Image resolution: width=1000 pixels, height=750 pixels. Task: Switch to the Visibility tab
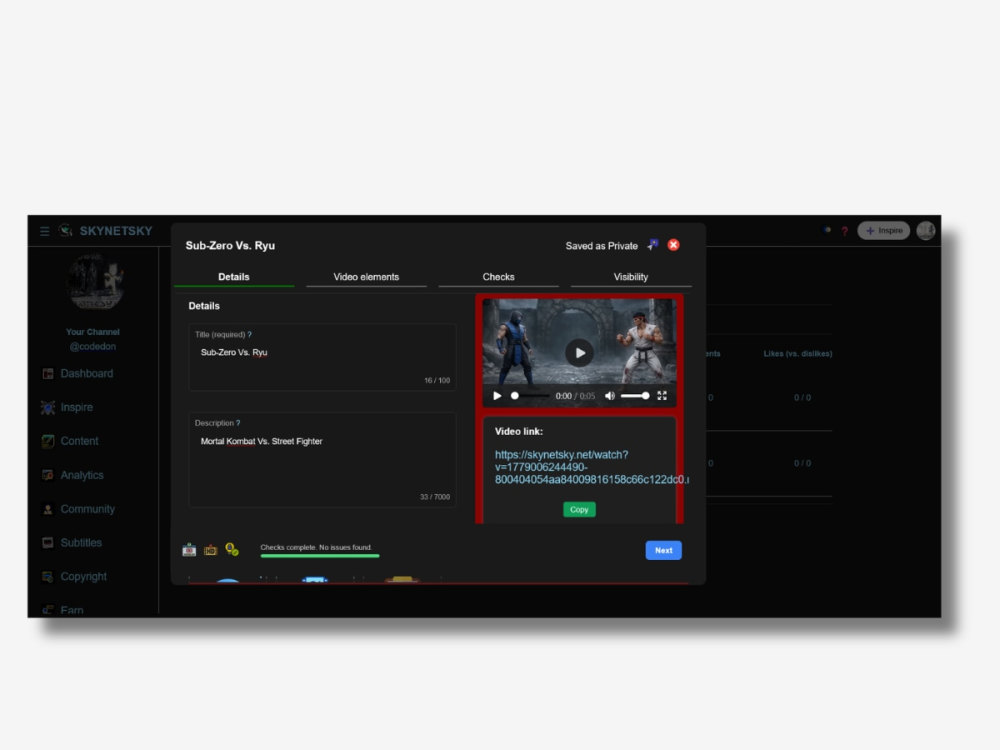coord(631,277)
